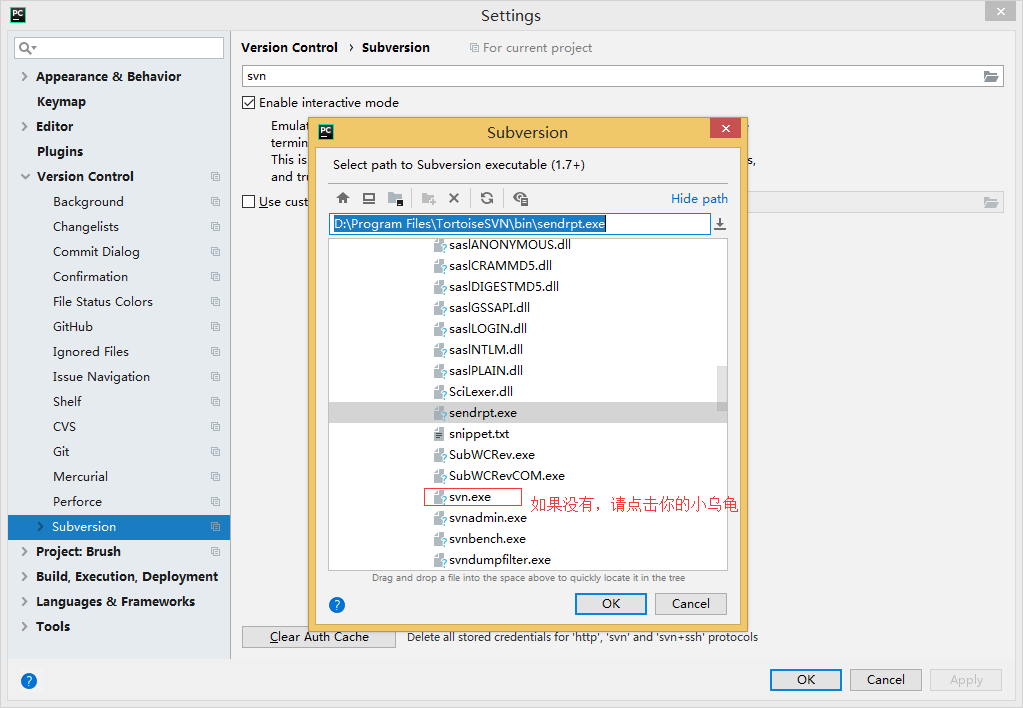Create a new folder using the toolbar icon

click(427, 198)
